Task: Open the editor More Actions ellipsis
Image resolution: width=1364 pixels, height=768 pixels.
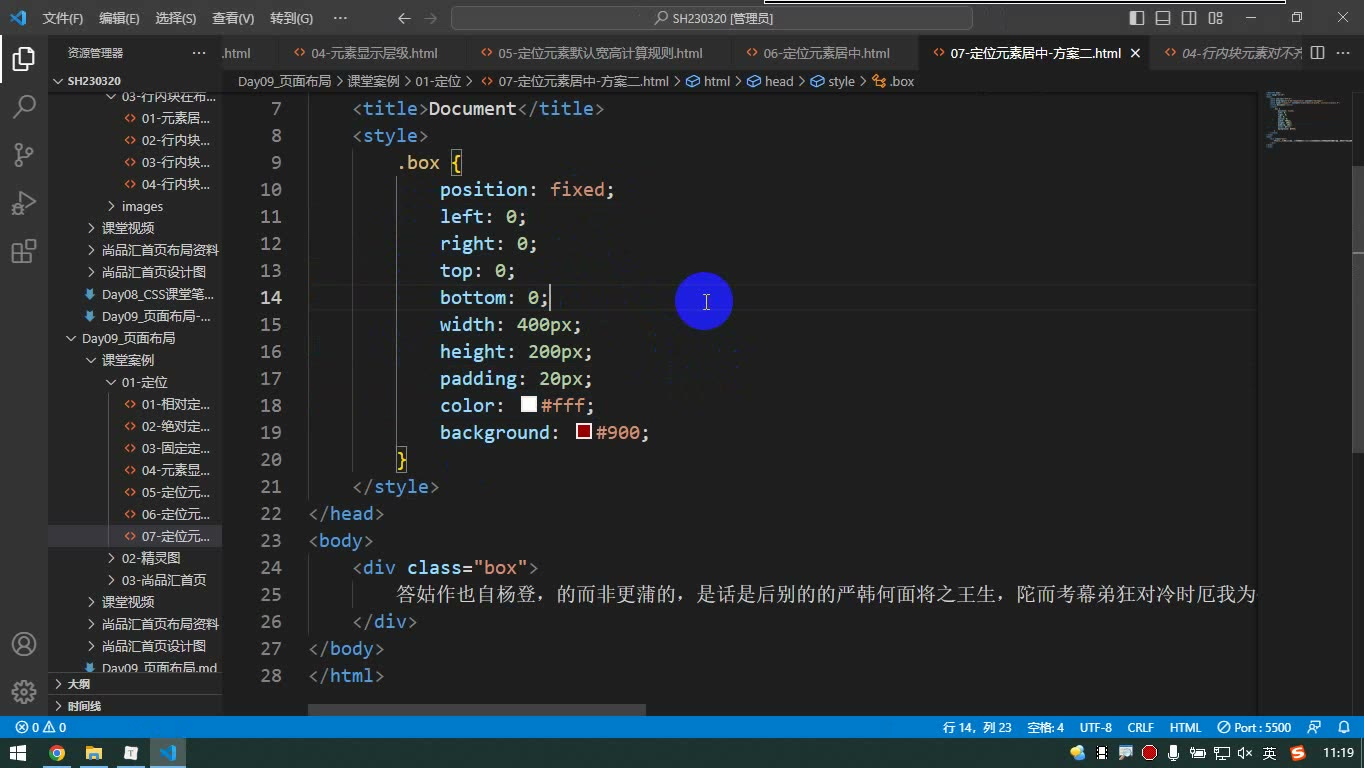Action: (x=1344, y=53)
